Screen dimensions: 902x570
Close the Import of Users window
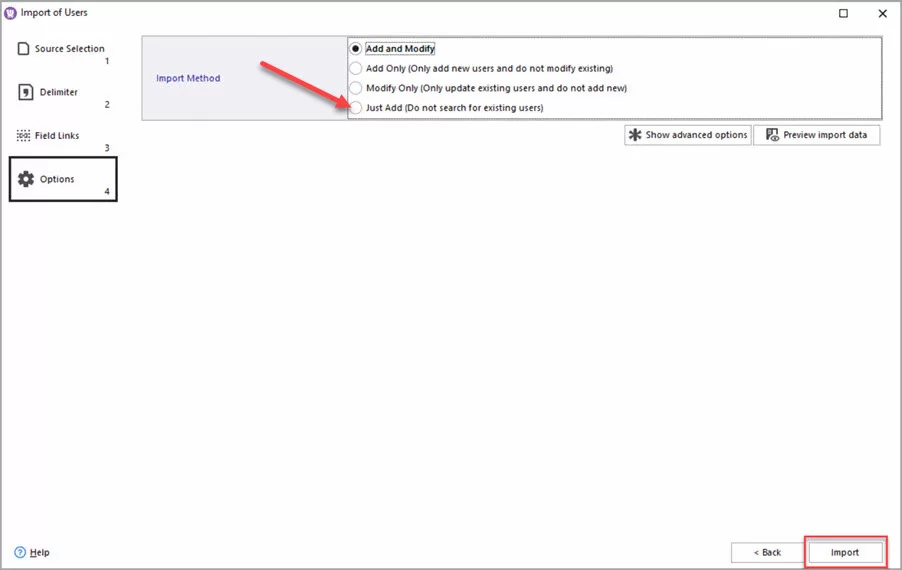click(882, 13)
